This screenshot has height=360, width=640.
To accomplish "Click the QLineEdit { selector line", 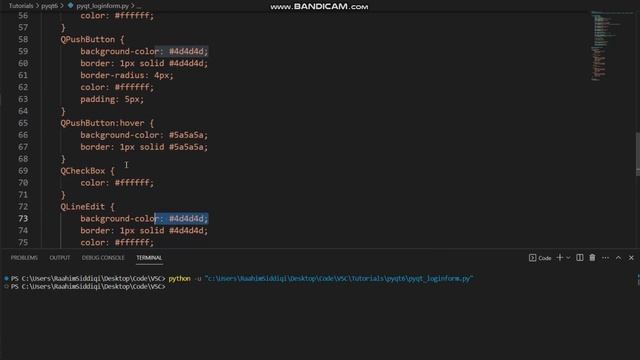I will (87, 207).
